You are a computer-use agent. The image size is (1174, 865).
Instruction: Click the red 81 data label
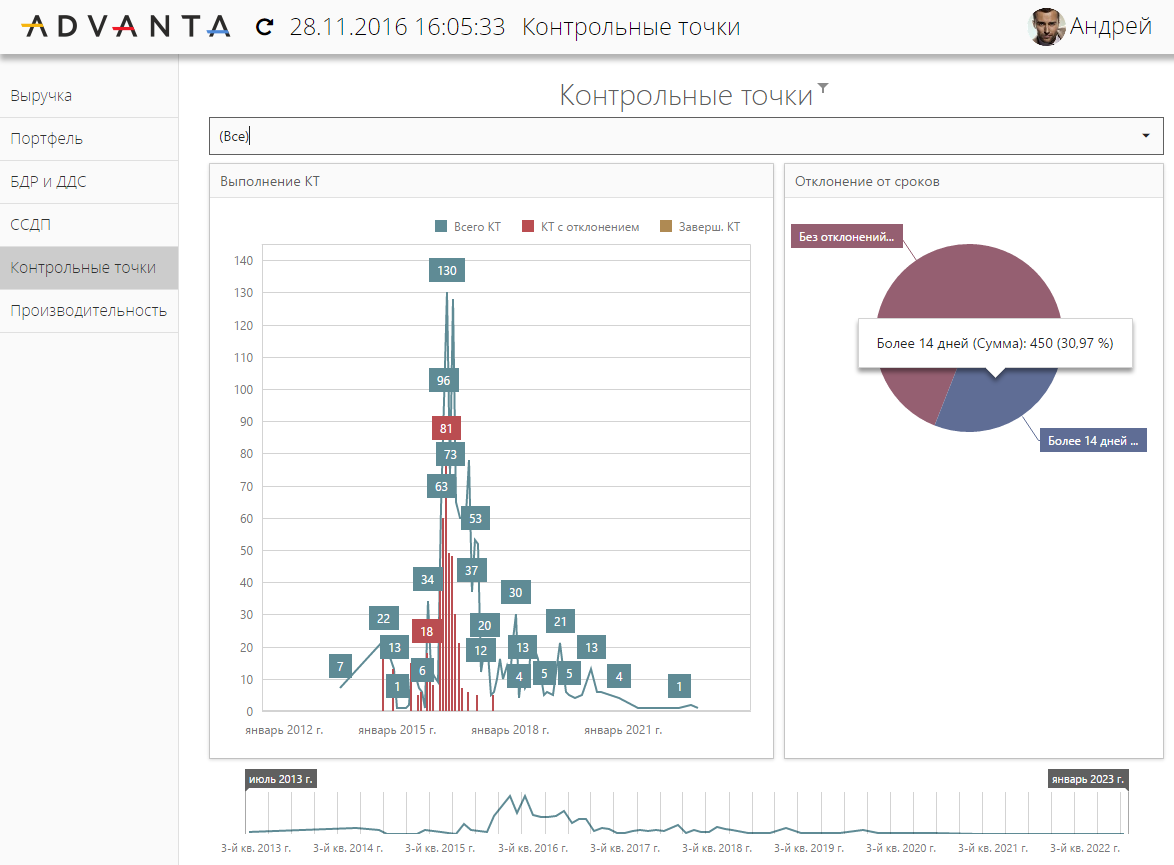tap(446, 429)
